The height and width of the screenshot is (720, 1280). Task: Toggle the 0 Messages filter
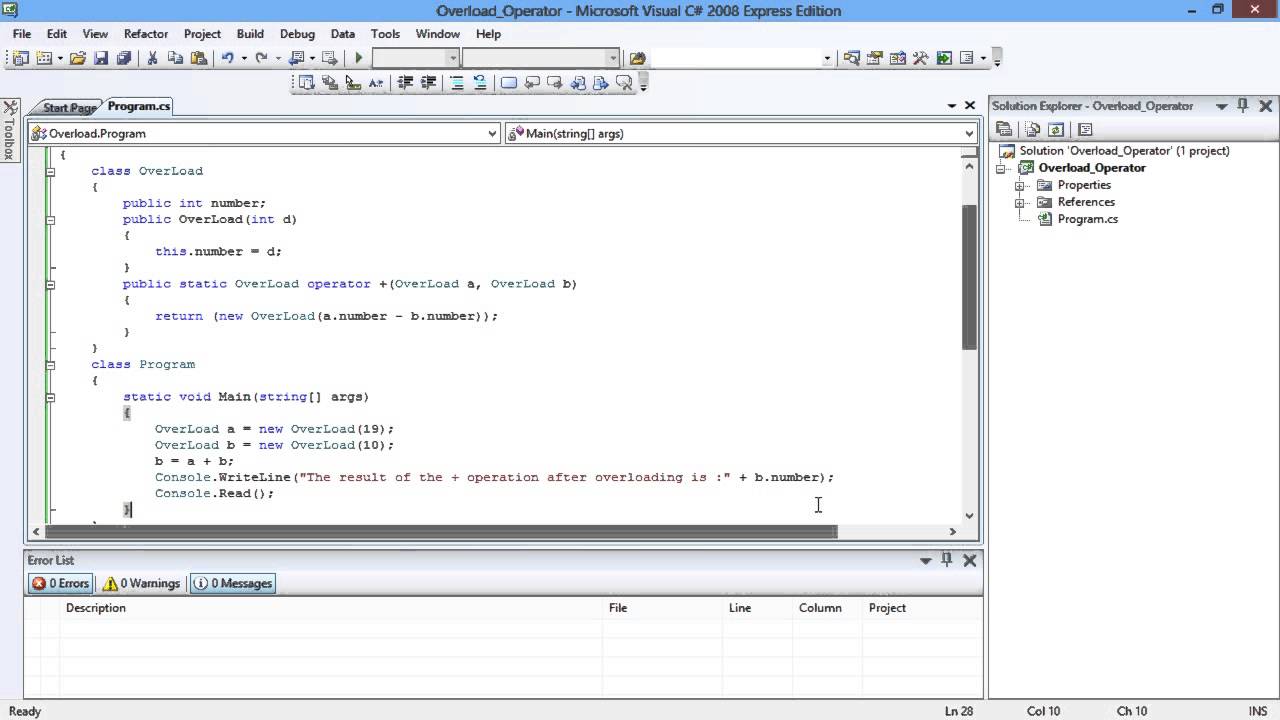233,583
